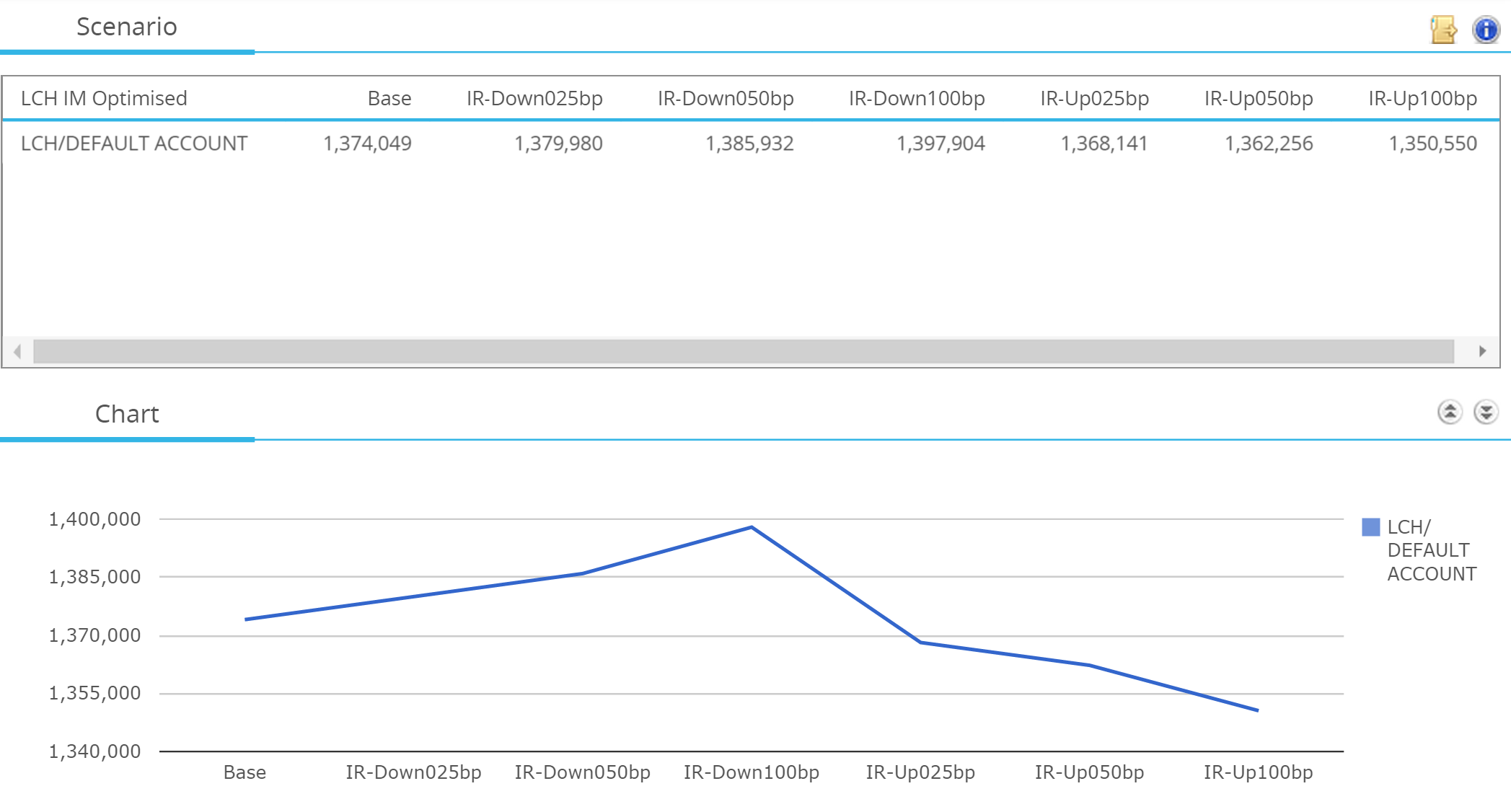
Task: Click the LCH IM Optimised column header
Action: point(104,98)
